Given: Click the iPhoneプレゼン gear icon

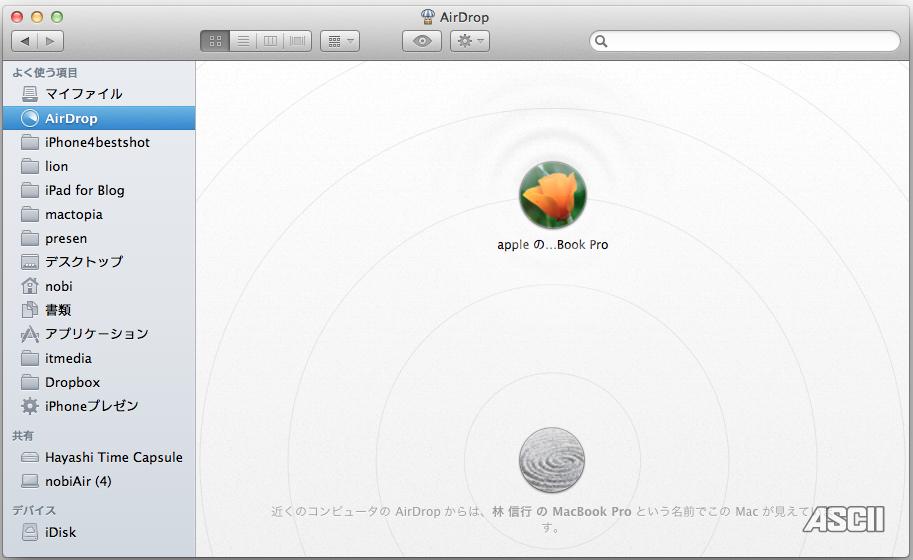Looking at the screenshot, I should pyautogui.click(x=30, y=406).
